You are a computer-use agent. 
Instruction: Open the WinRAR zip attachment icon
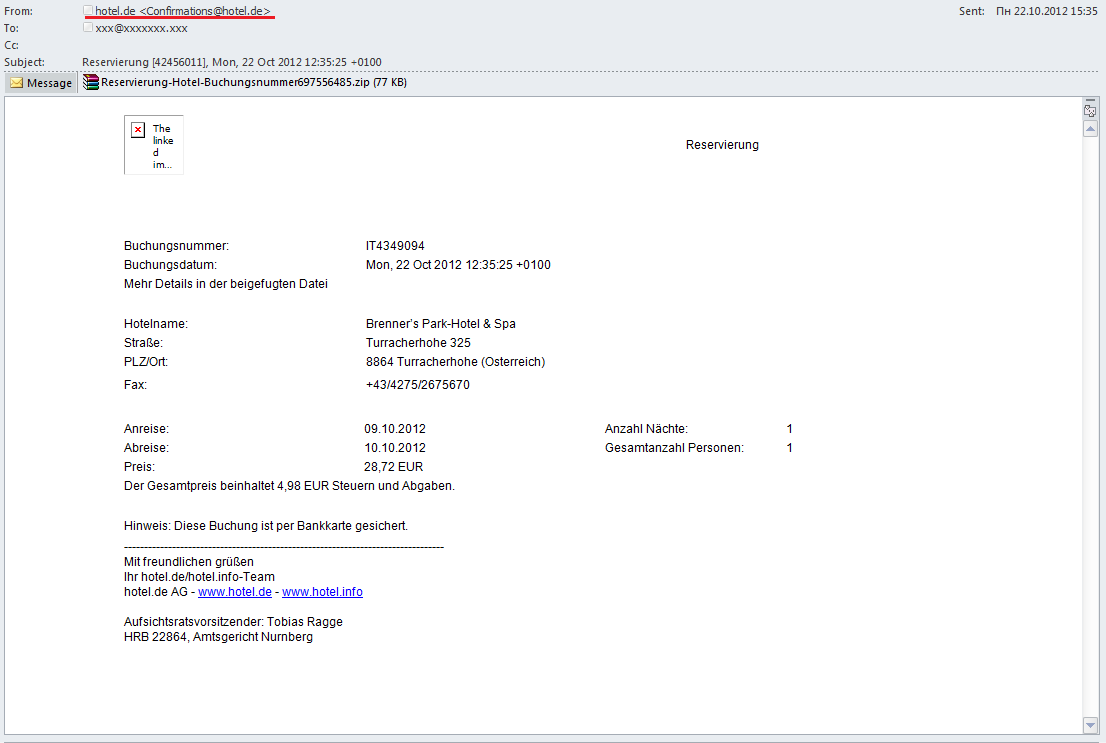click(91, 83)
